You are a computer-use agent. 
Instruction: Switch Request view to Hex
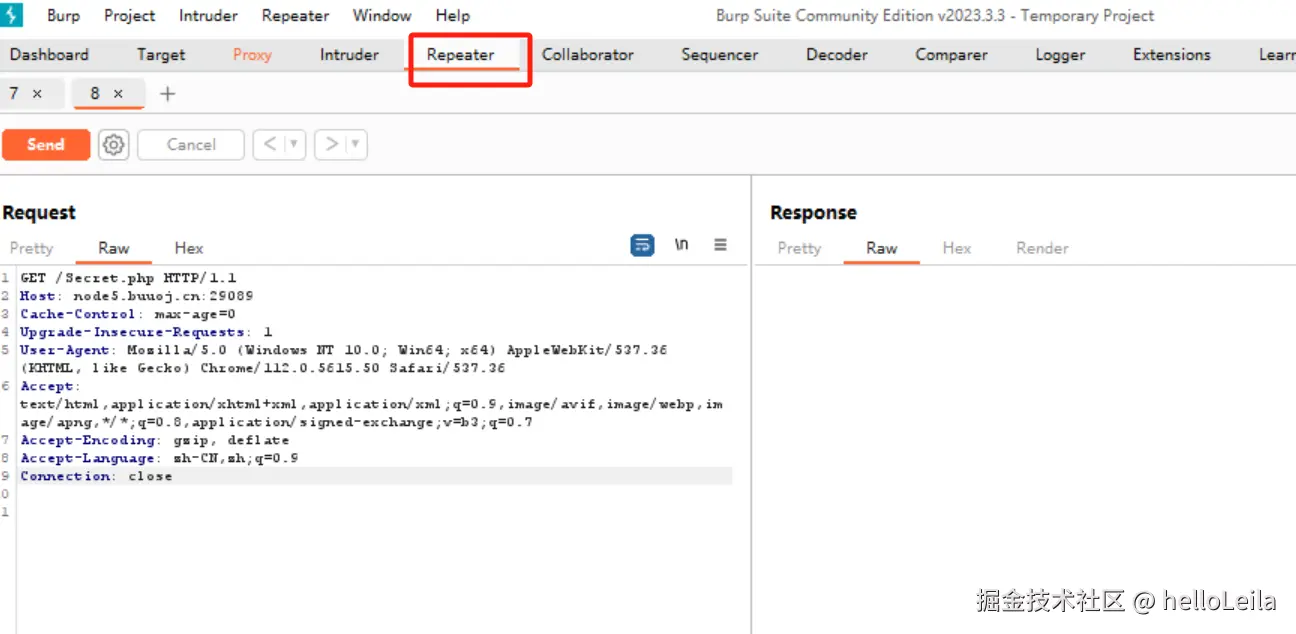(188, 248)
